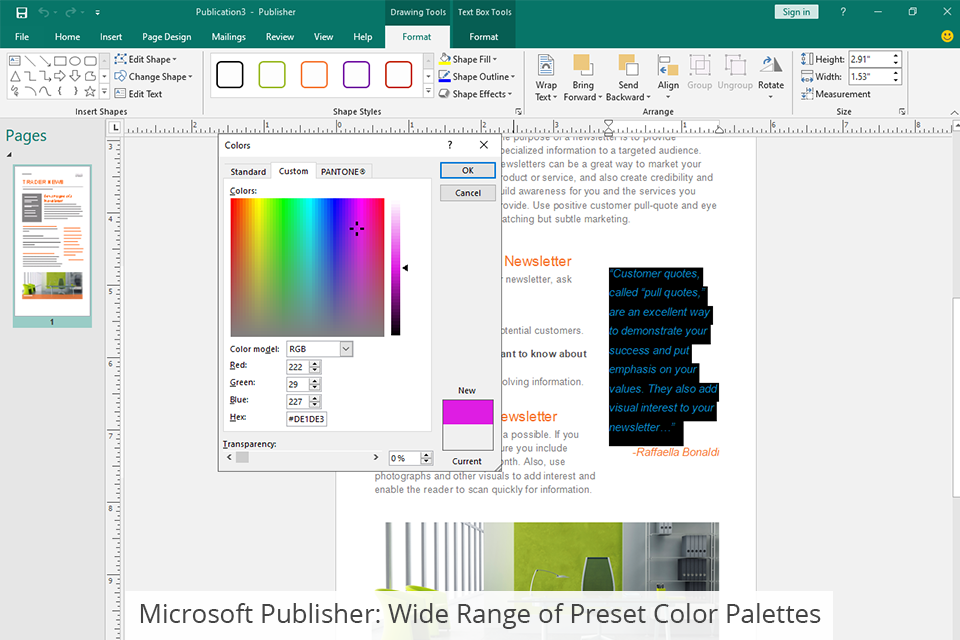Click Cancel in the Colors dialog
This screenshot has width=960, height=640.
468,193
